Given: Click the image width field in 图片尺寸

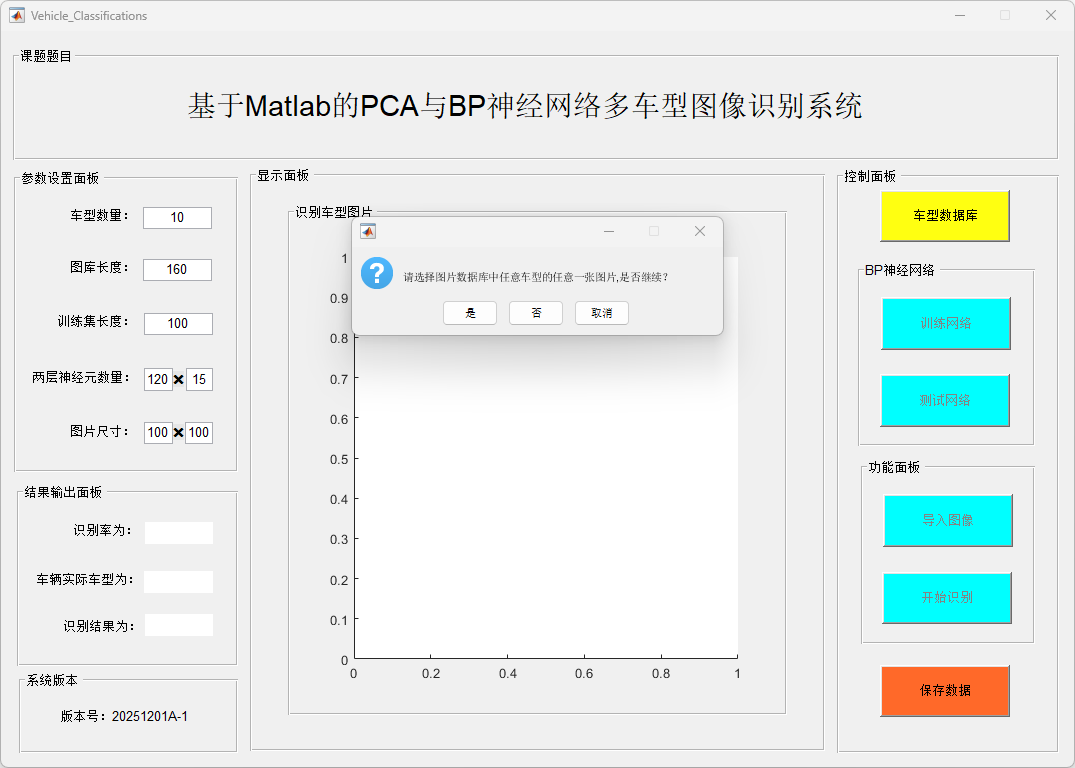Looking at the screenshot, I should 158,432.
